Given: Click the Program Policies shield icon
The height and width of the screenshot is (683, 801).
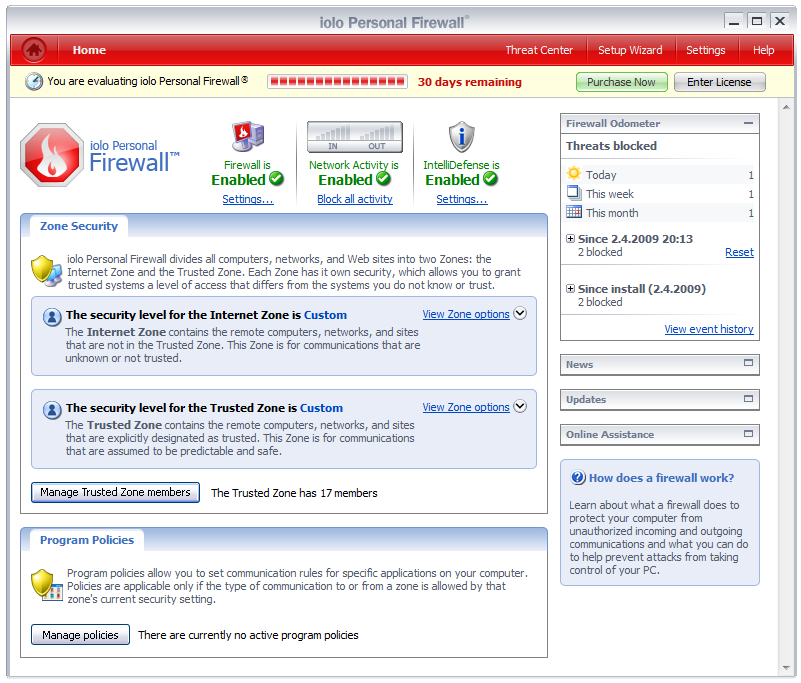Looking at the screenshot, I should [46, 585].
